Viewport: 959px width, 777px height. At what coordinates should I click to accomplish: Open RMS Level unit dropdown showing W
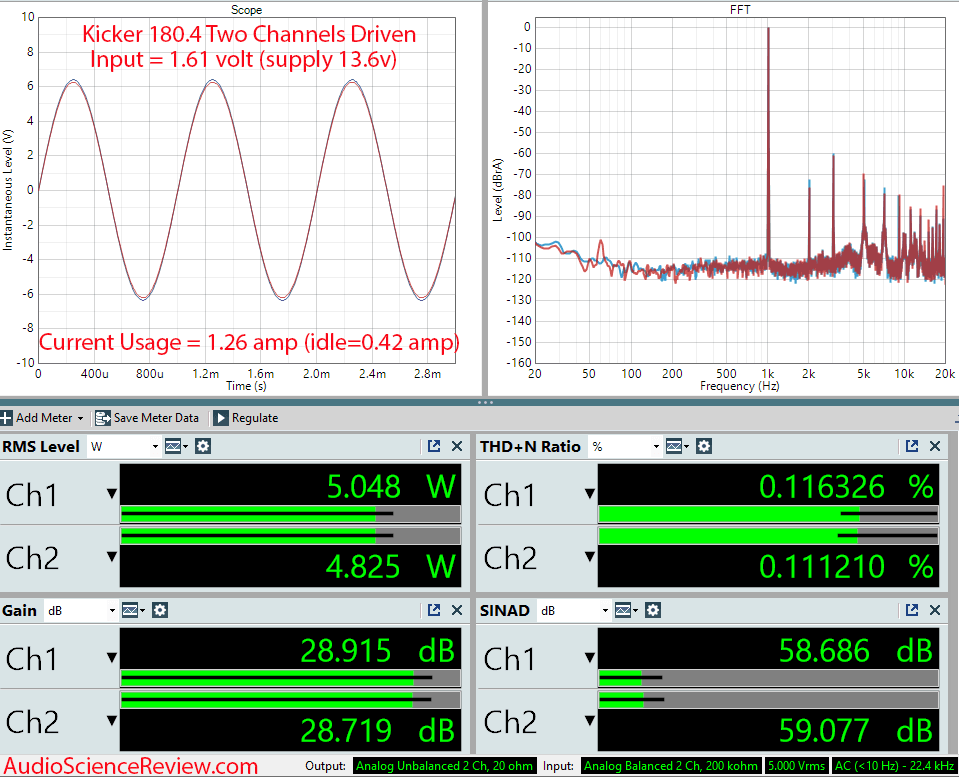(124, 447)
